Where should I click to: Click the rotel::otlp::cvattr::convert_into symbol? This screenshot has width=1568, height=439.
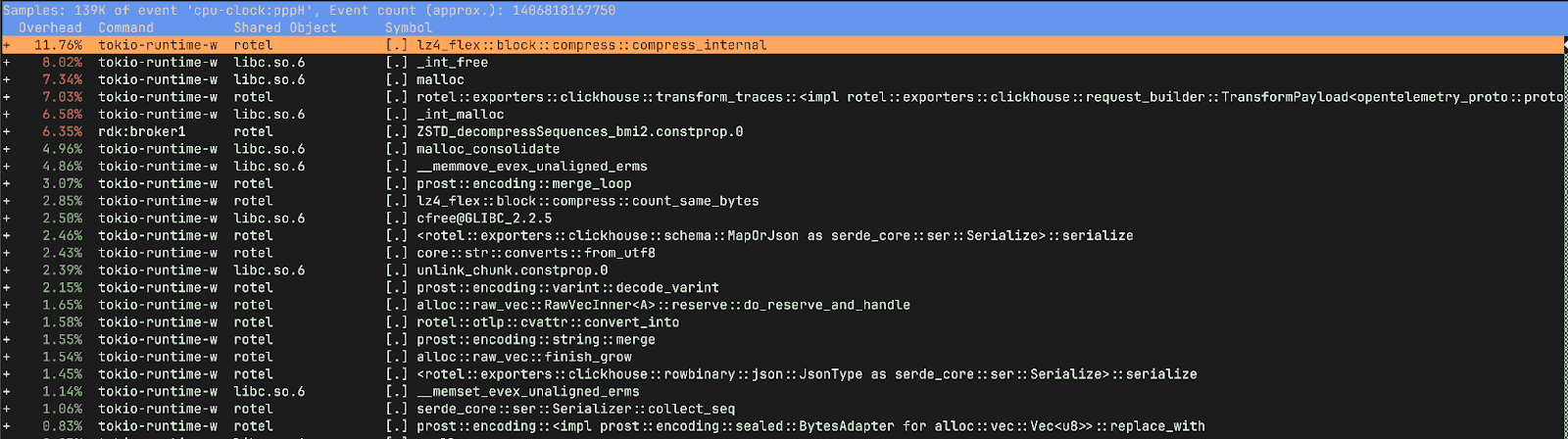click(548, 322)
